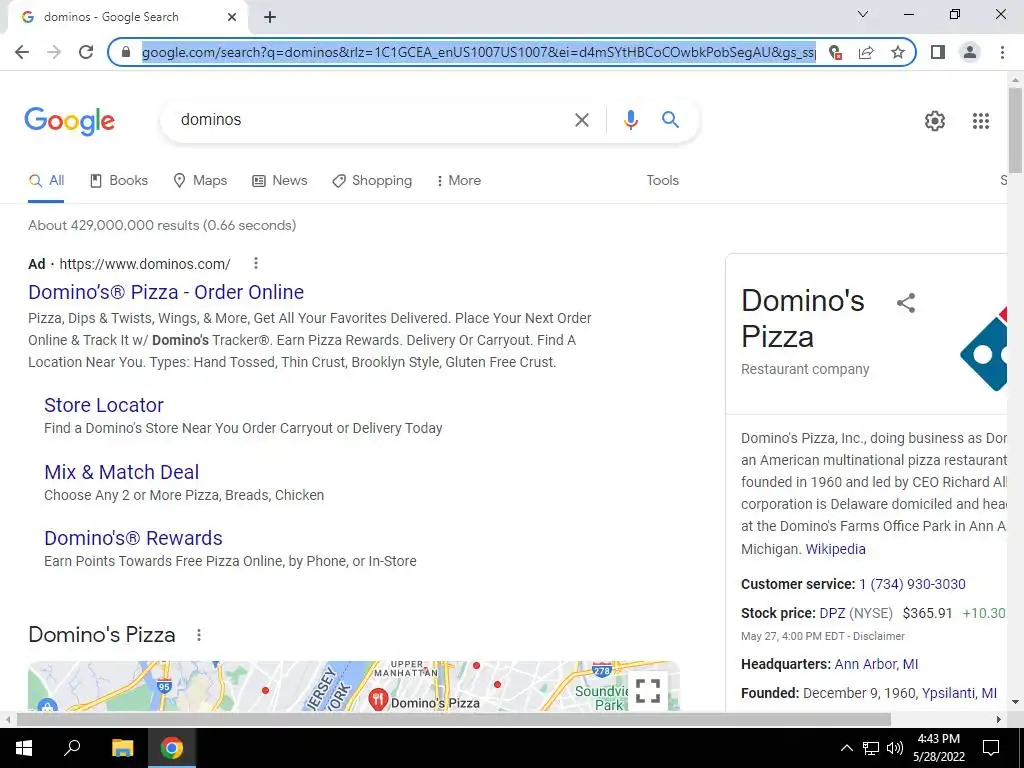Open the Ypsilanti, MI link
1024x768 pixels.
point(959,693)
